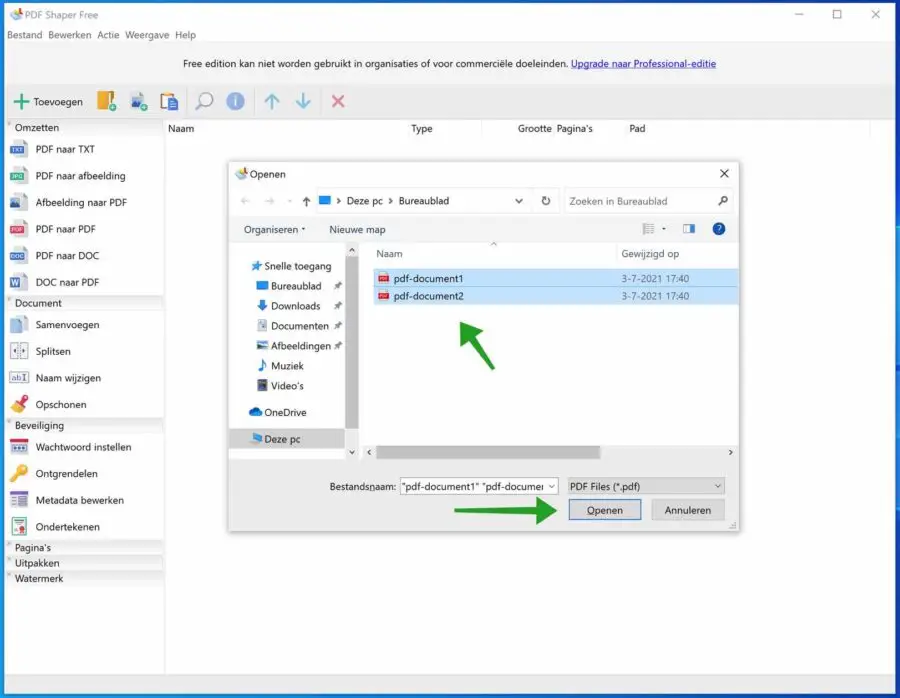Click the move up arrow icon
This screenshot has height=698, width=900.
pos(272,102)
